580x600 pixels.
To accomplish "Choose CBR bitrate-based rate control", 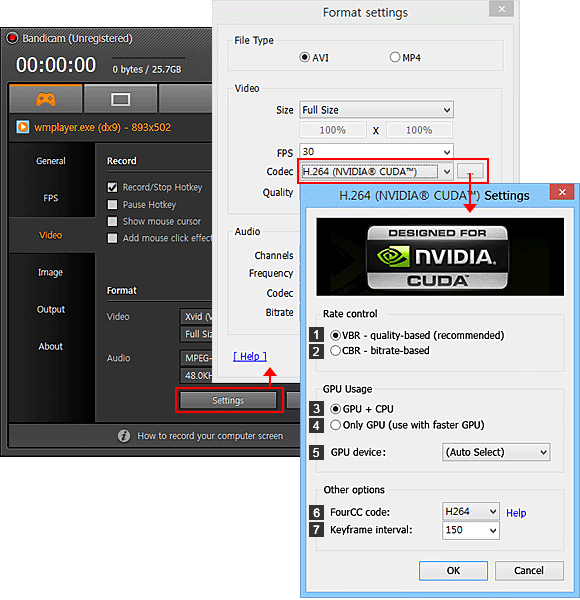I will (336, 351).
